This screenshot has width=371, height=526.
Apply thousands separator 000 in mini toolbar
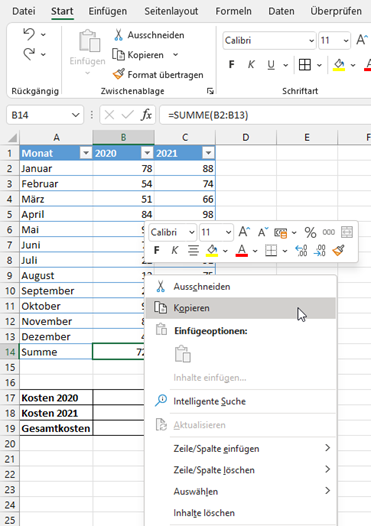pos(328,232)
